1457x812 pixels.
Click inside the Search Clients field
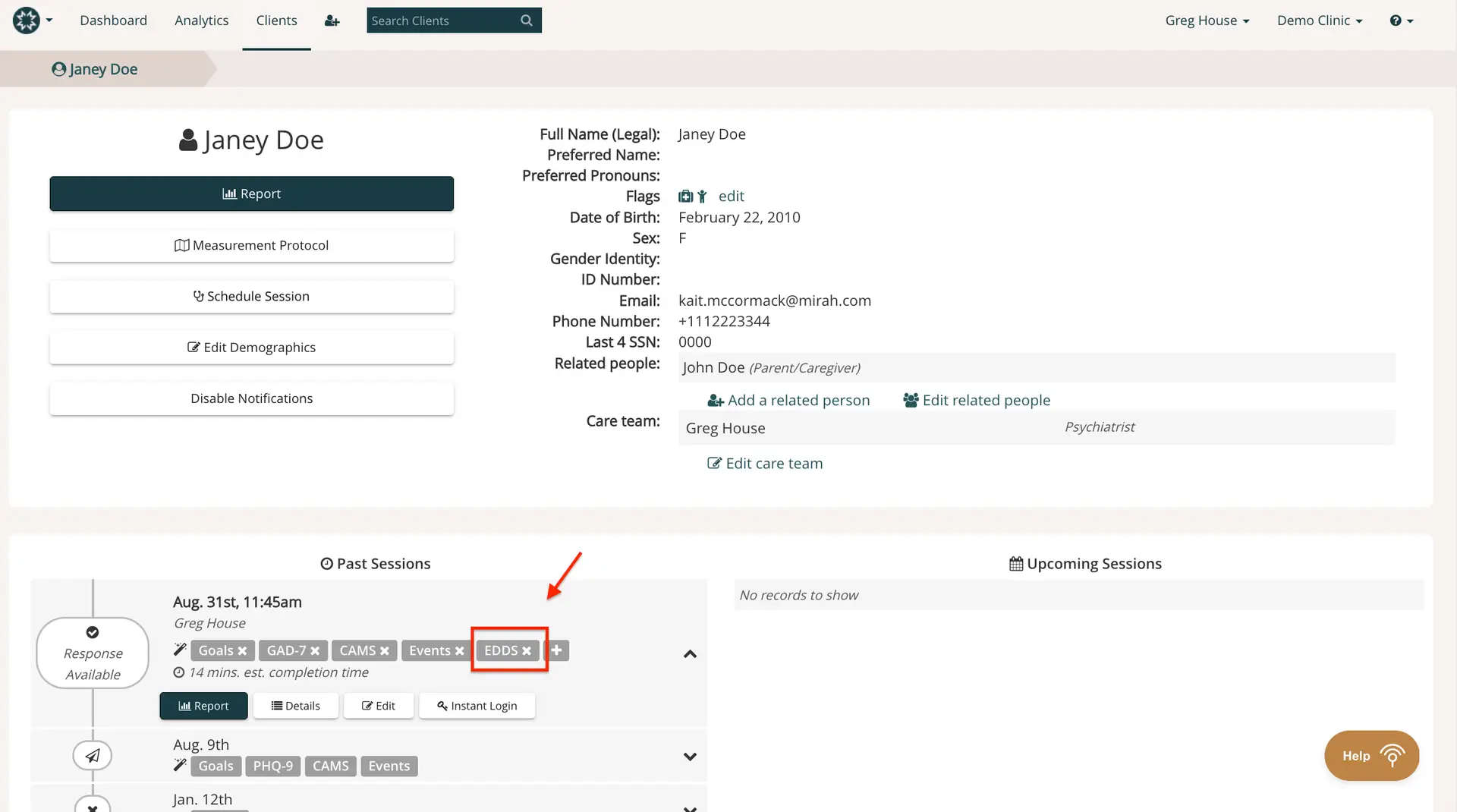coord(440,20)
